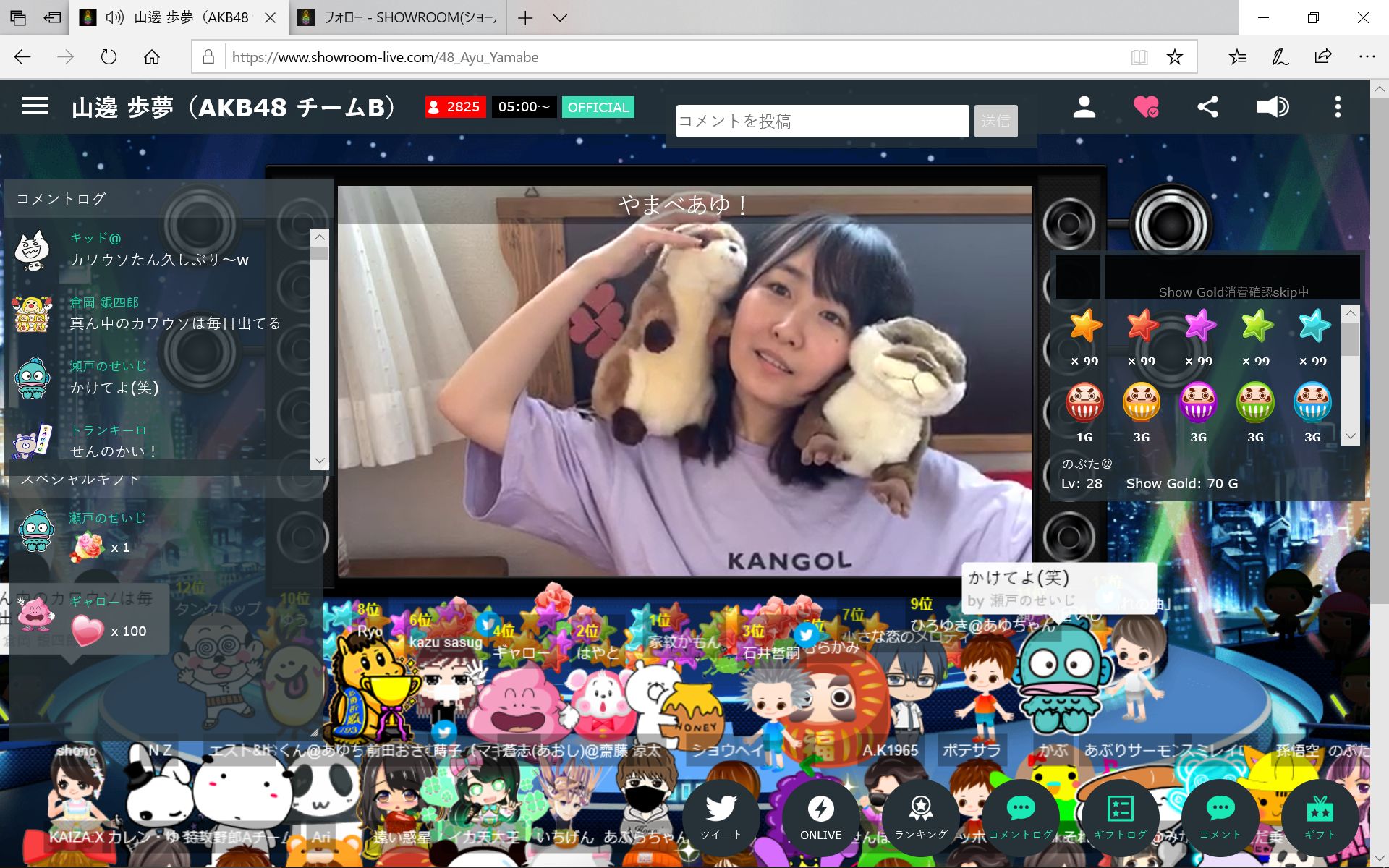Open the ギフト gift box button

(x=1320, y=818)
